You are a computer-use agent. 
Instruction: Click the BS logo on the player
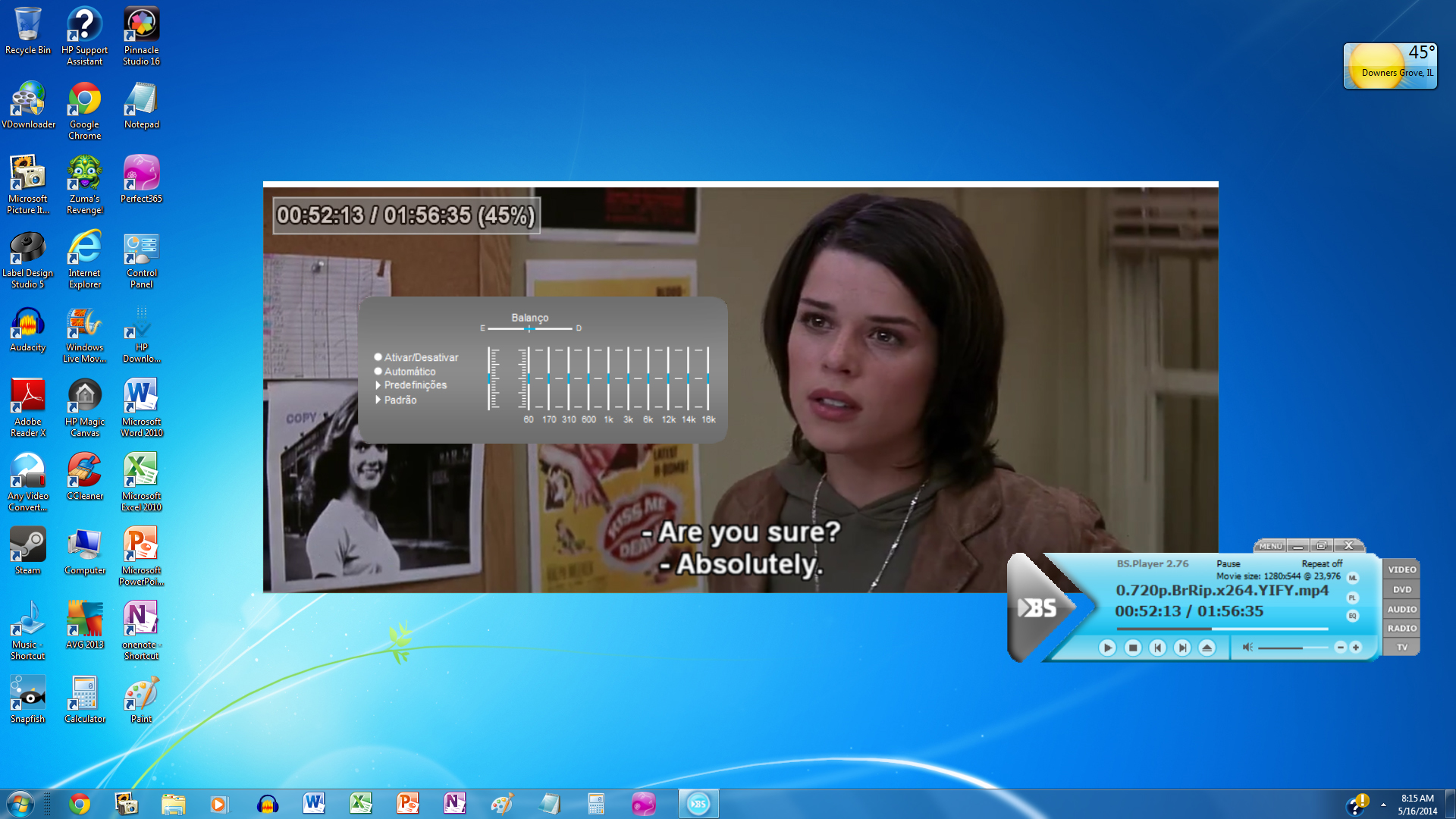coord(1037,607)
